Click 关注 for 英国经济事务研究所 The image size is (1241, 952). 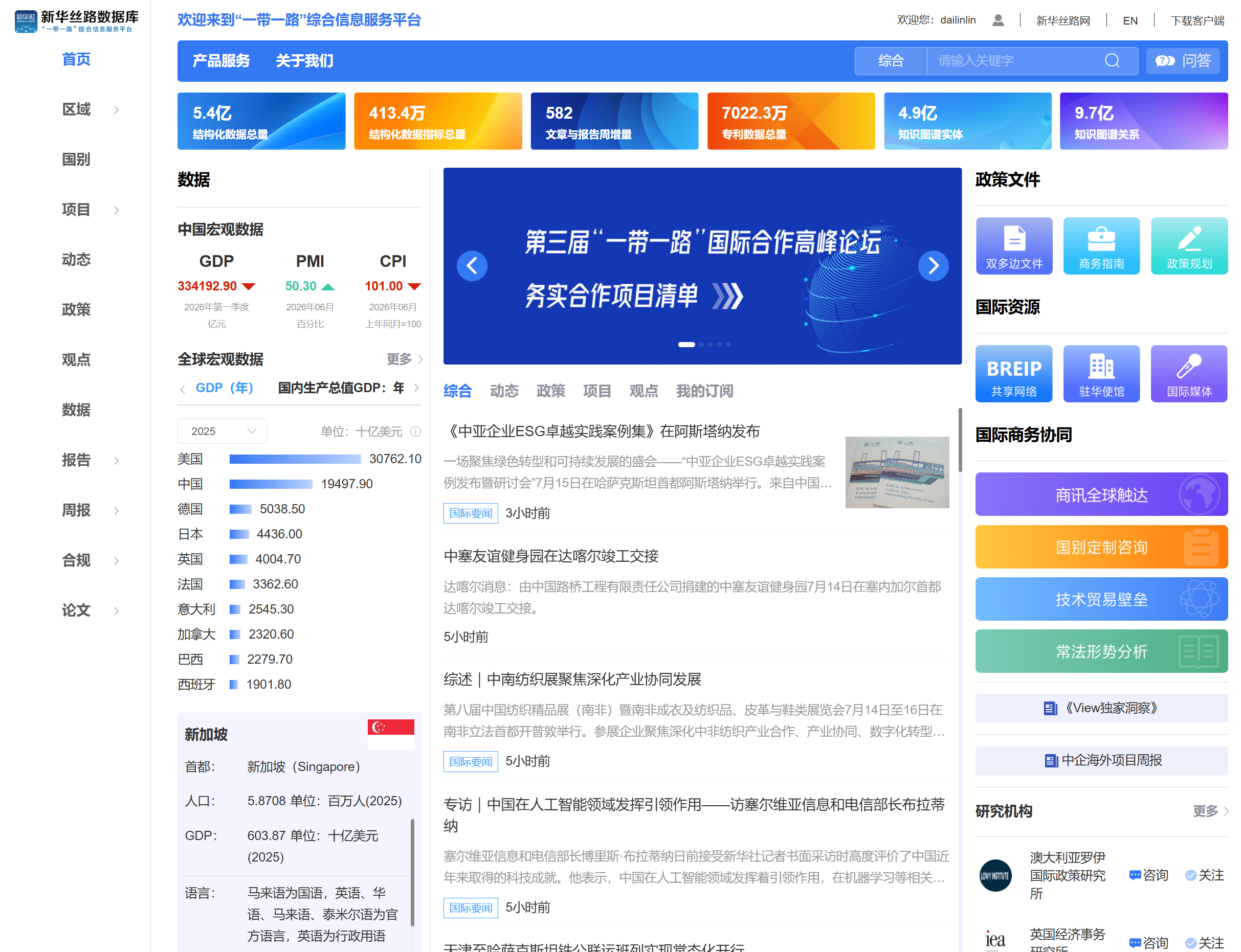(x=1204, y=943)
